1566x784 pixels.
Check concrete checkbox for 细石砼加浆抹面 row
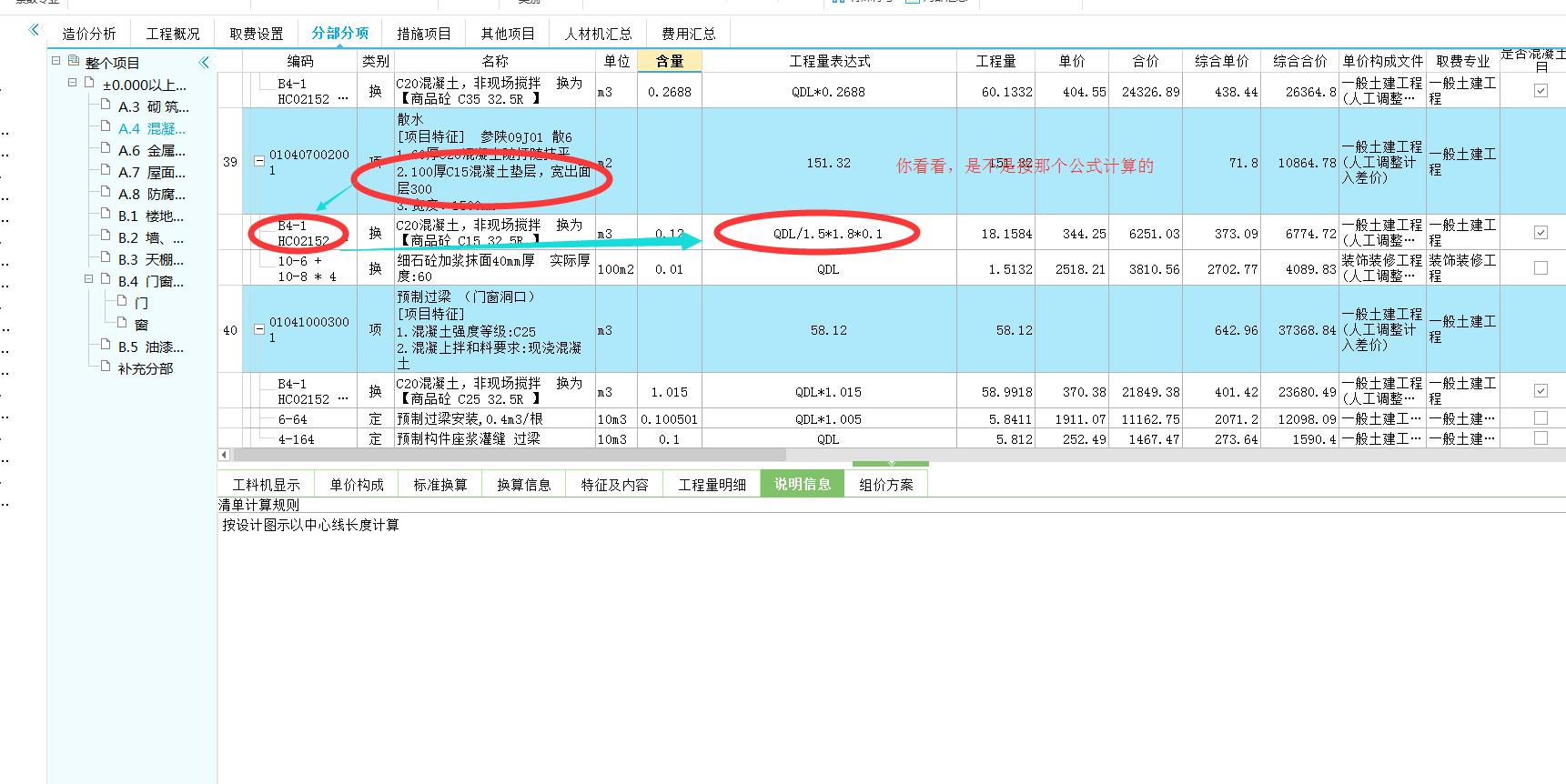point(1541,268)
